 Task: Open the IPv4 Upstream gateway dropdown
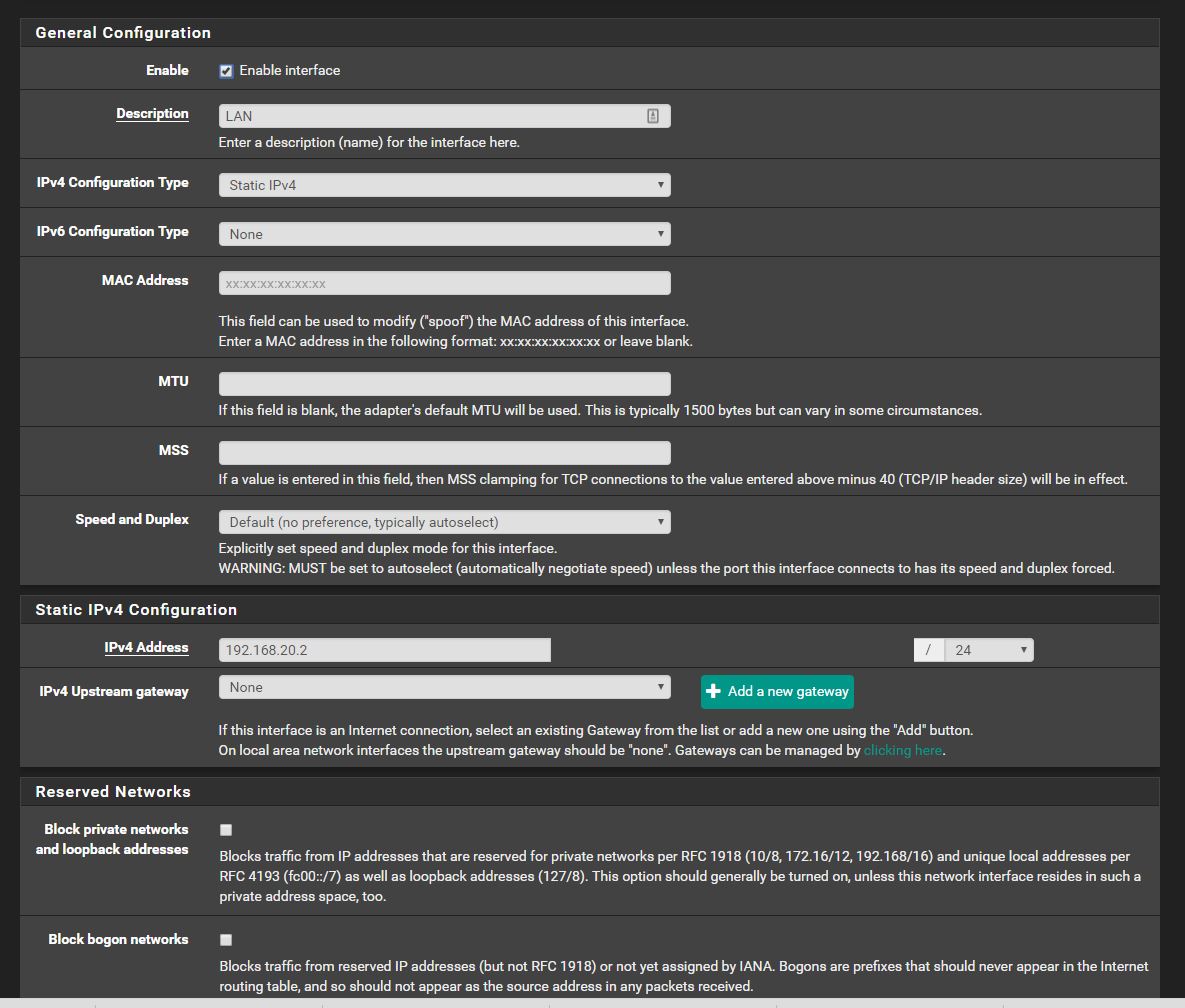tap(444, 687)
